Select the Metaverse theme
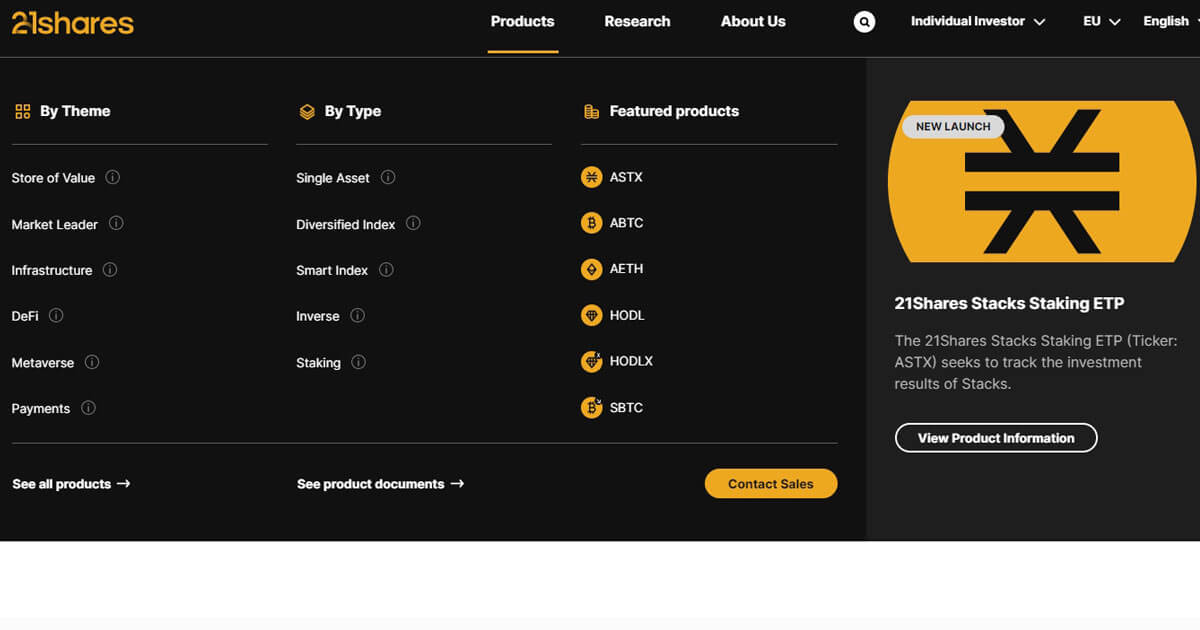 click(42, 363)
